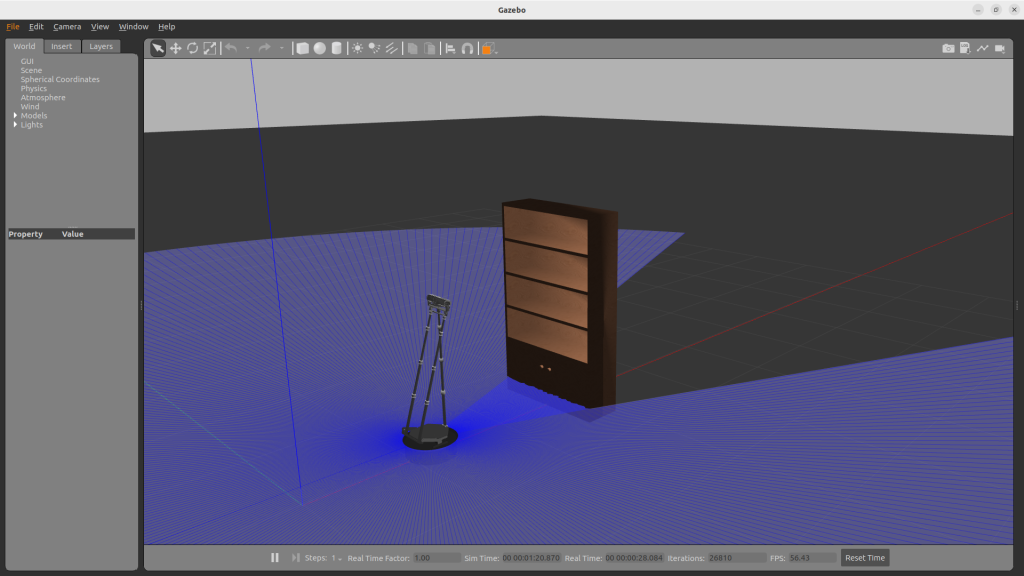Take a screenshot with camera icon
1024x576 pixels.
[x=948, y=48]
